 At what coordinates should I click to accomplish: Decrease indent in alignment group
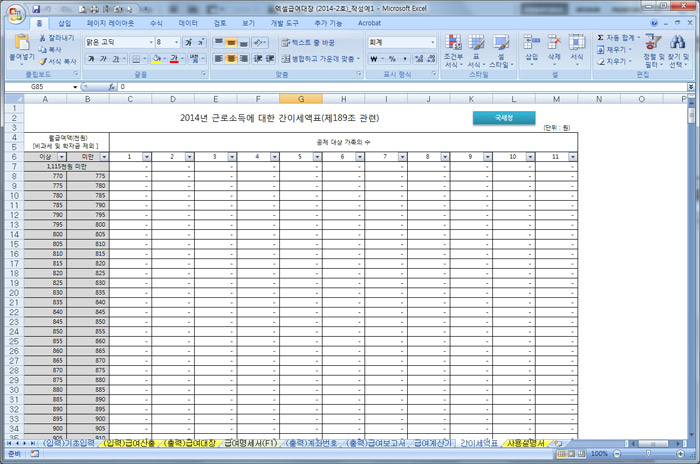point(258,59)
